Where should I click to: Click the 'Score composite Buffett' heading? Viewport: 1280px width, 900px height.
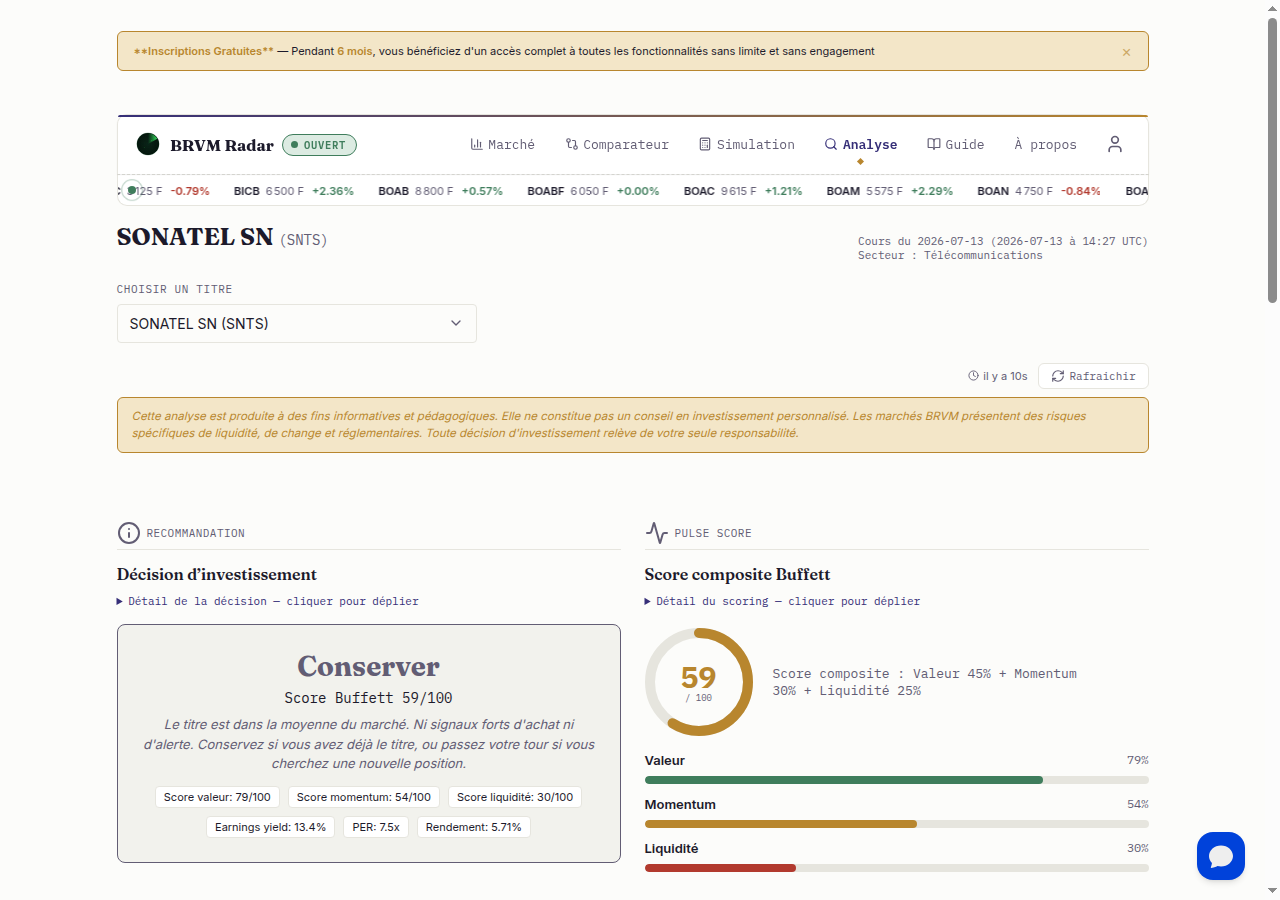point(738,575)
